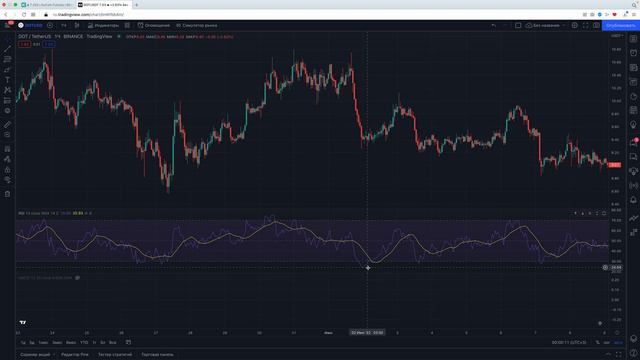Open the indicator templates dropdown

pos(127,25)
